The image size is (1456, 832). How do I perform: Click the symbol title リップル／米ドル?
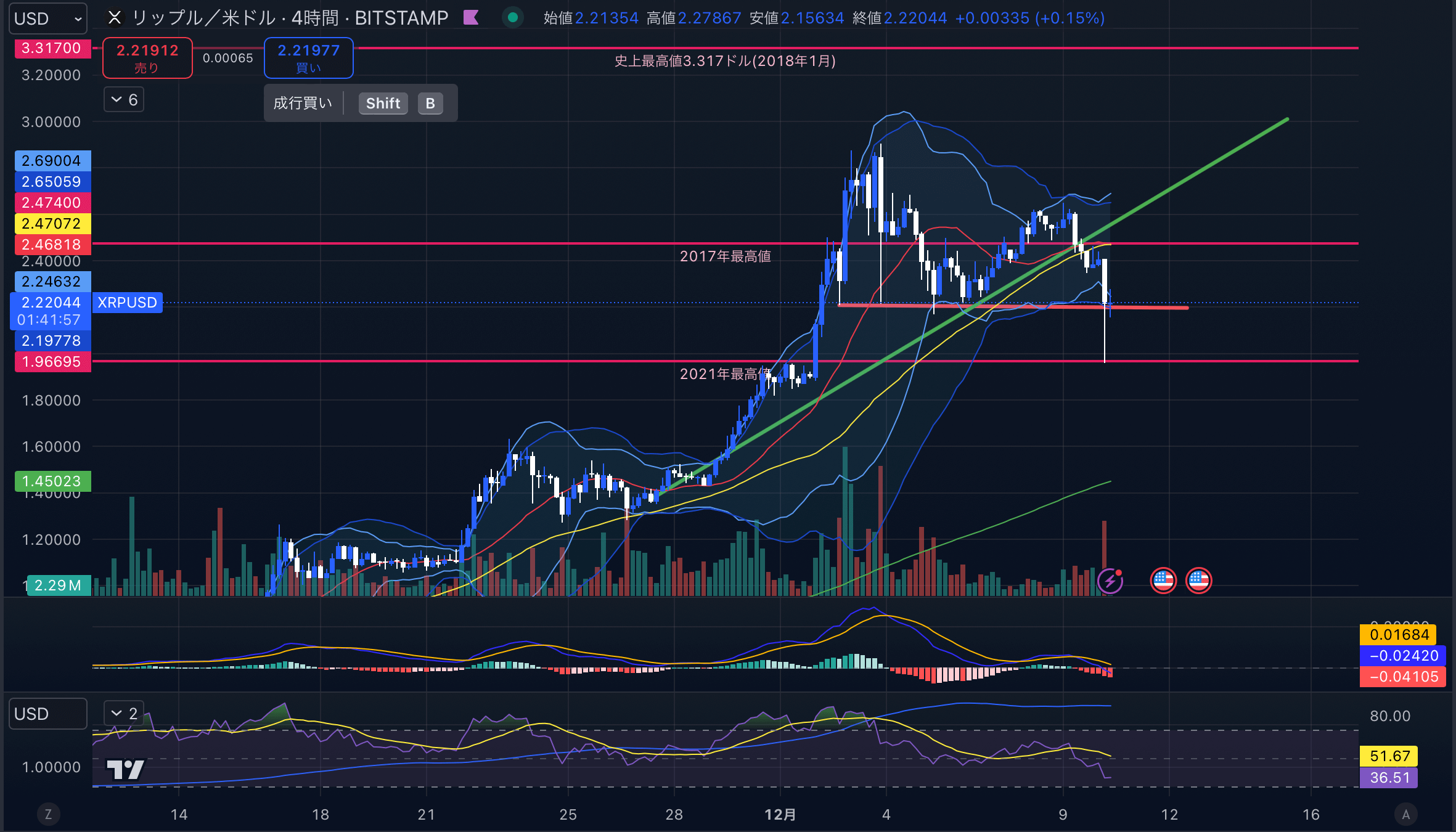click(x=203, y=18)
